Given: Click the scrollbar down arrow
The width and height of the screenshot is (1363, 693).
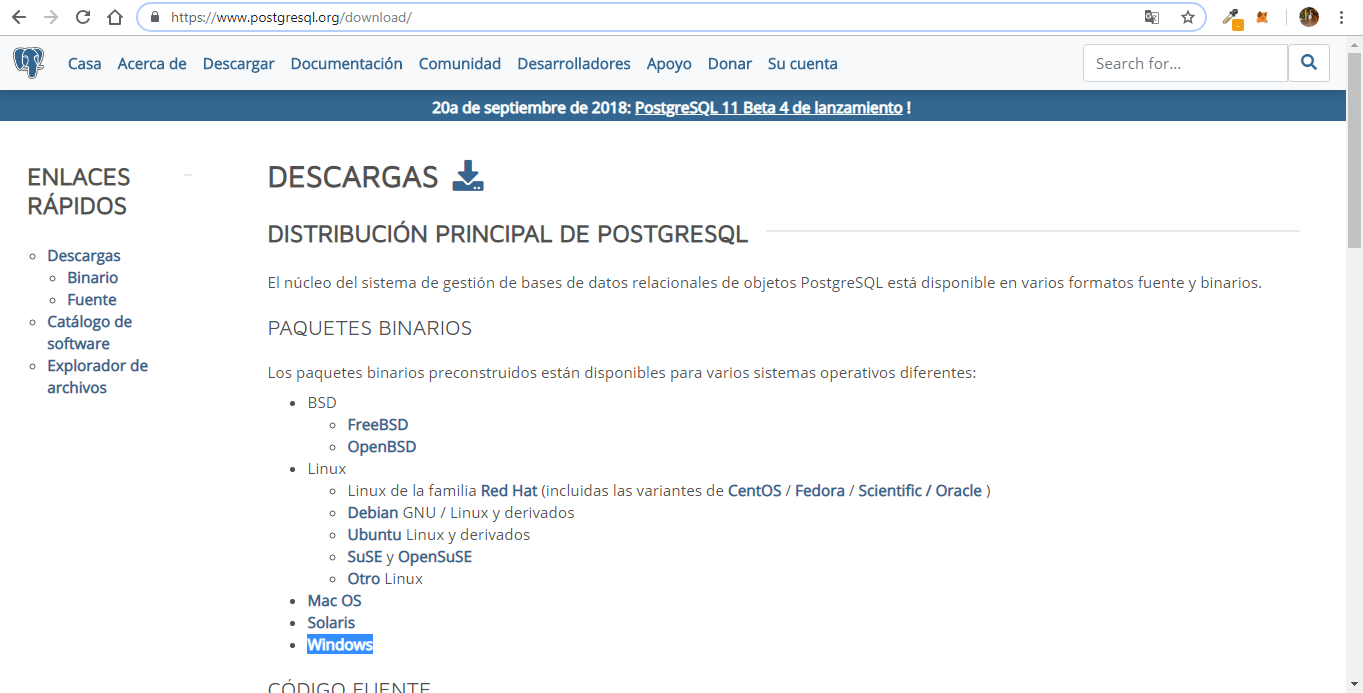Looking at the screenshot, I should 1354,684.
